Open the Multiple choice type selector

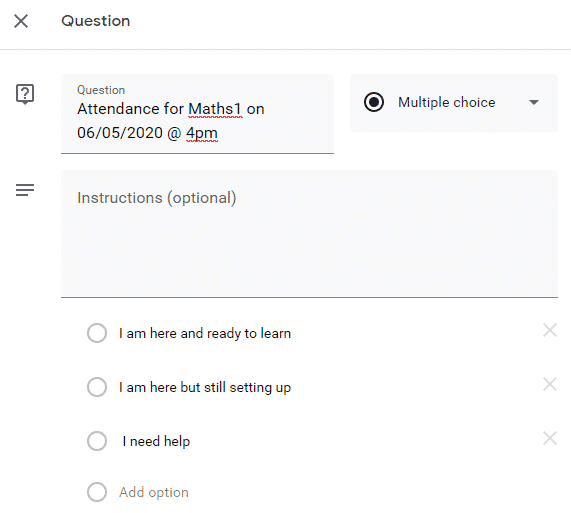(454, 103)
